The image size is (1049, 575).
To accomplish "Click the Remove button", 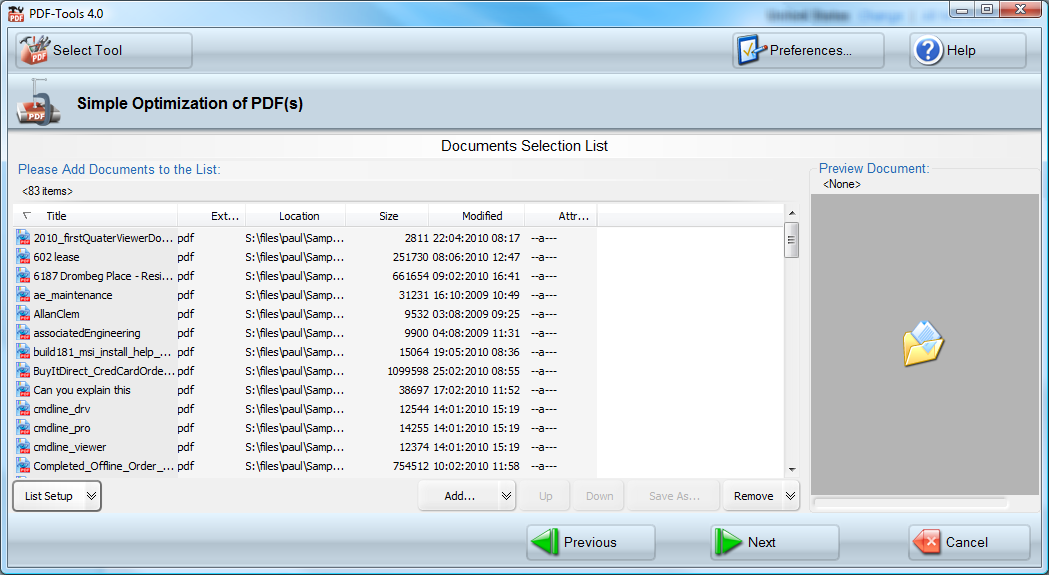I will (753, 496).
